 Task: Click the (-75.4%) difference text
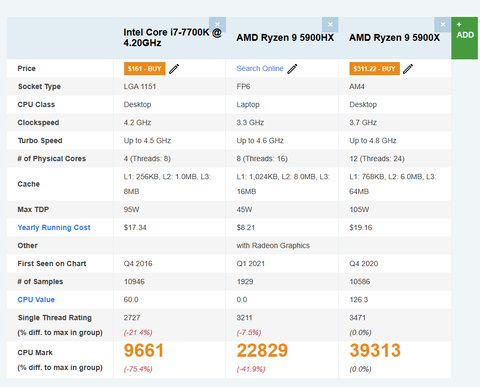[x=138, y=369]
